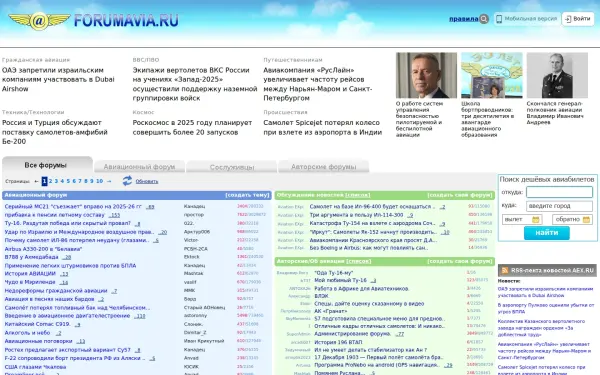Click the 'откуда' departure input field
Viewport: 600px width, 375px height.
pos(559,192)
